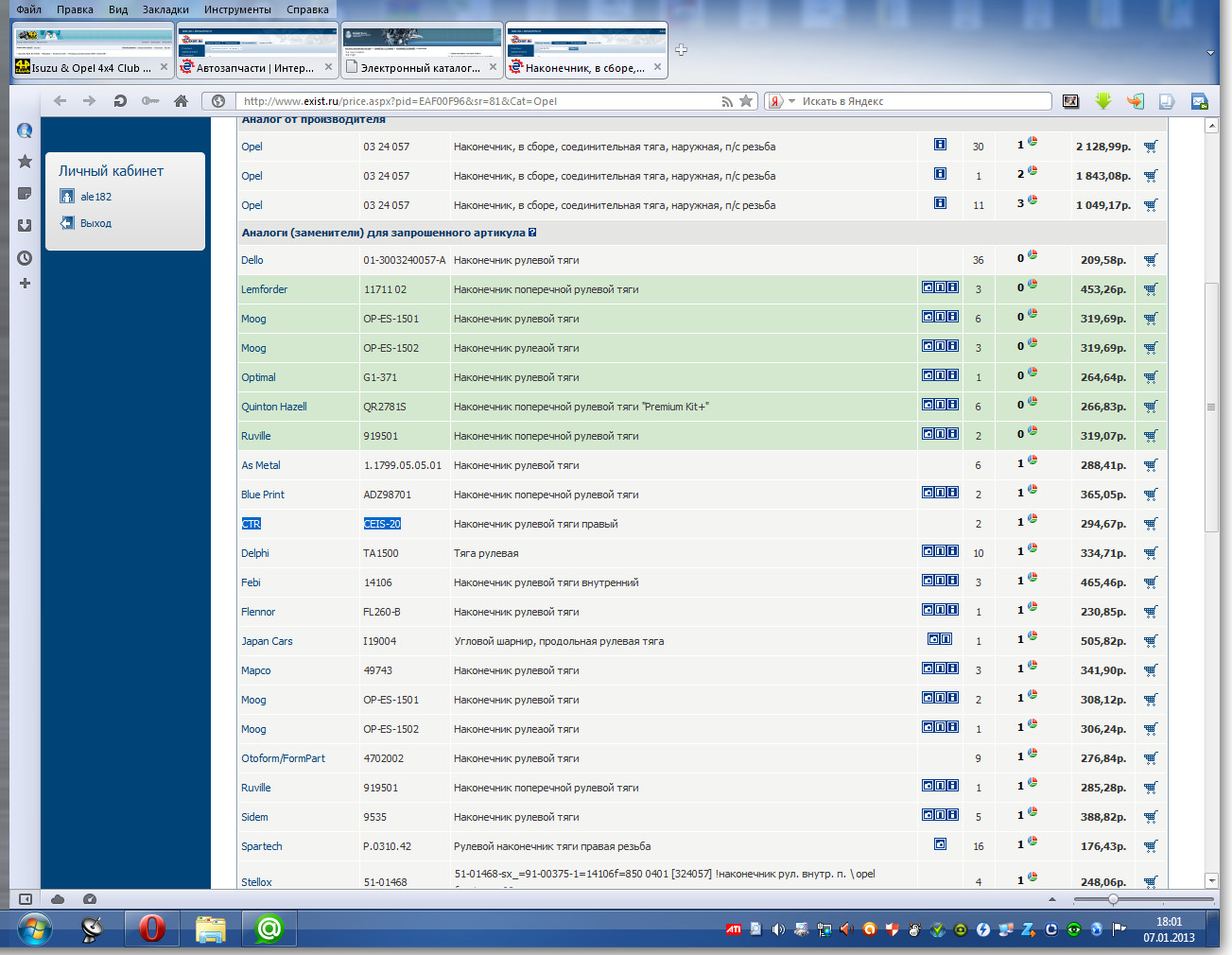This screenshot has width=1232, height=955.
Task: Open the Закладки menu
Action: tap(165, 9)
